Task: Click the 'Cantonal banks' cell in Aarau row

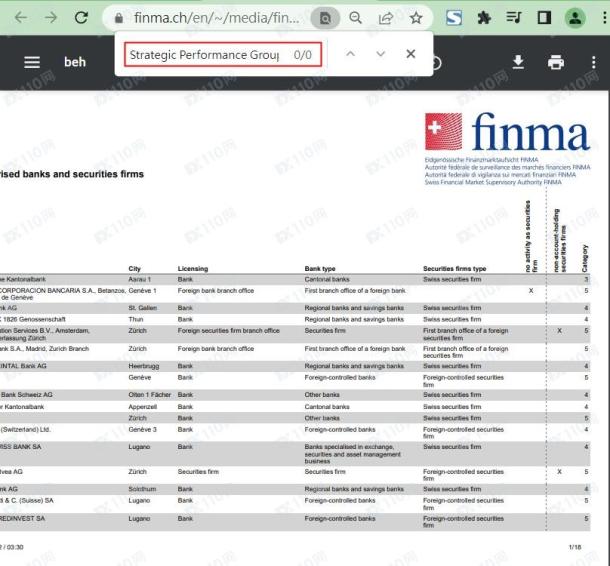Action: point(327,279)
